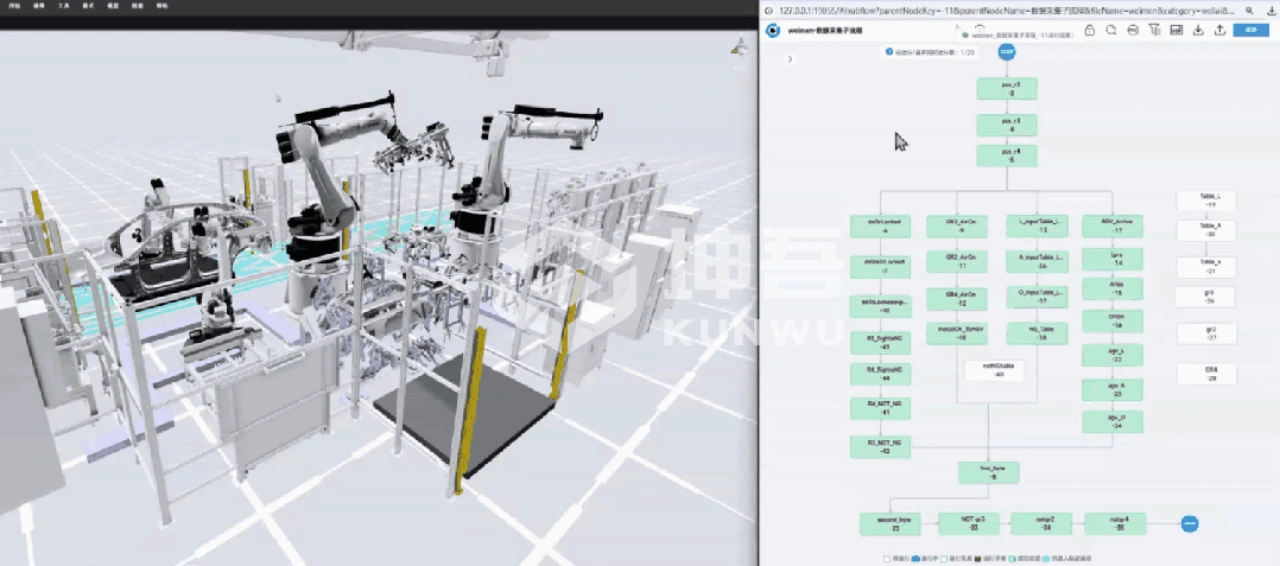Select the agv_L node
Image resolution: width=1280 pixels, height=566 pixels.
[1113, 355]
